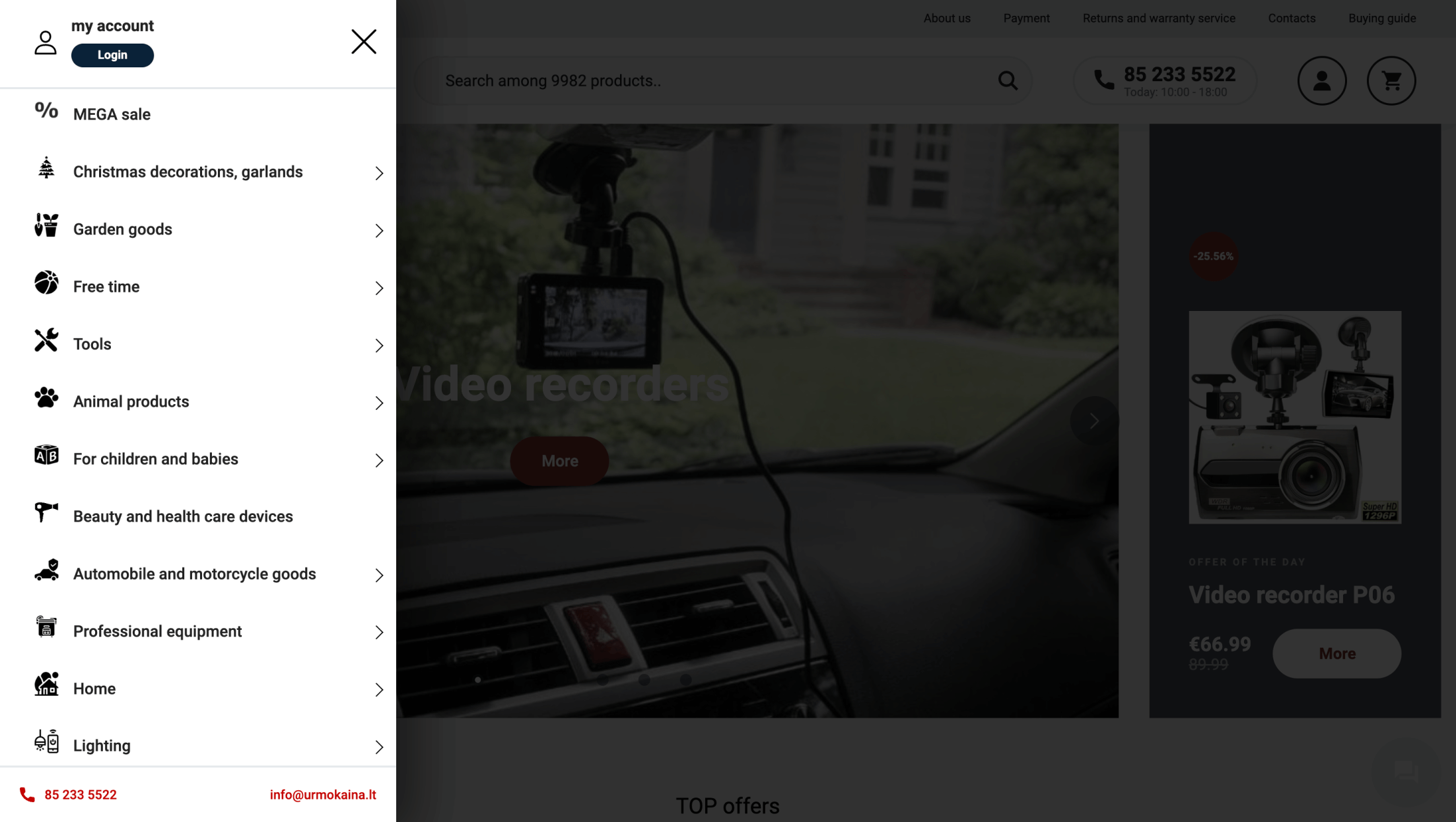
Task: Select For children and babies label
Action: 156,459
